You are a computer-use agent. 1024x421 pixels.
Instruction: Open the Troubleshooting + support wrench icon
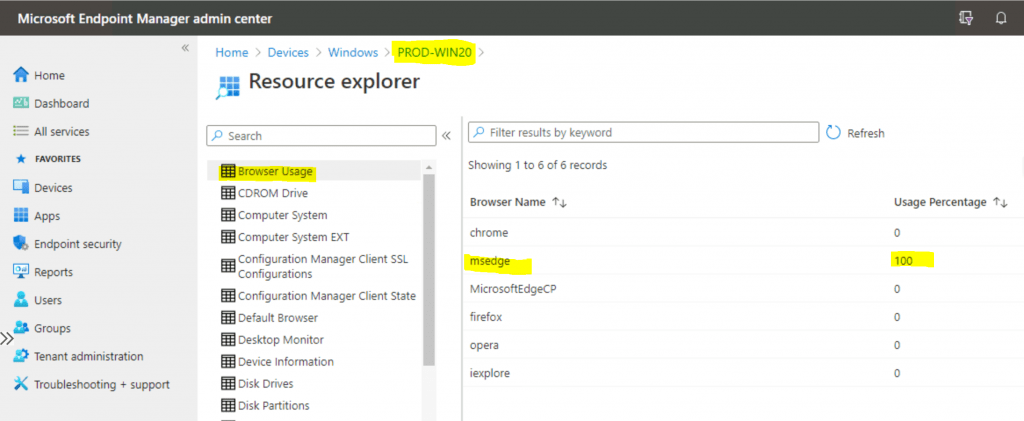point(21,384)
